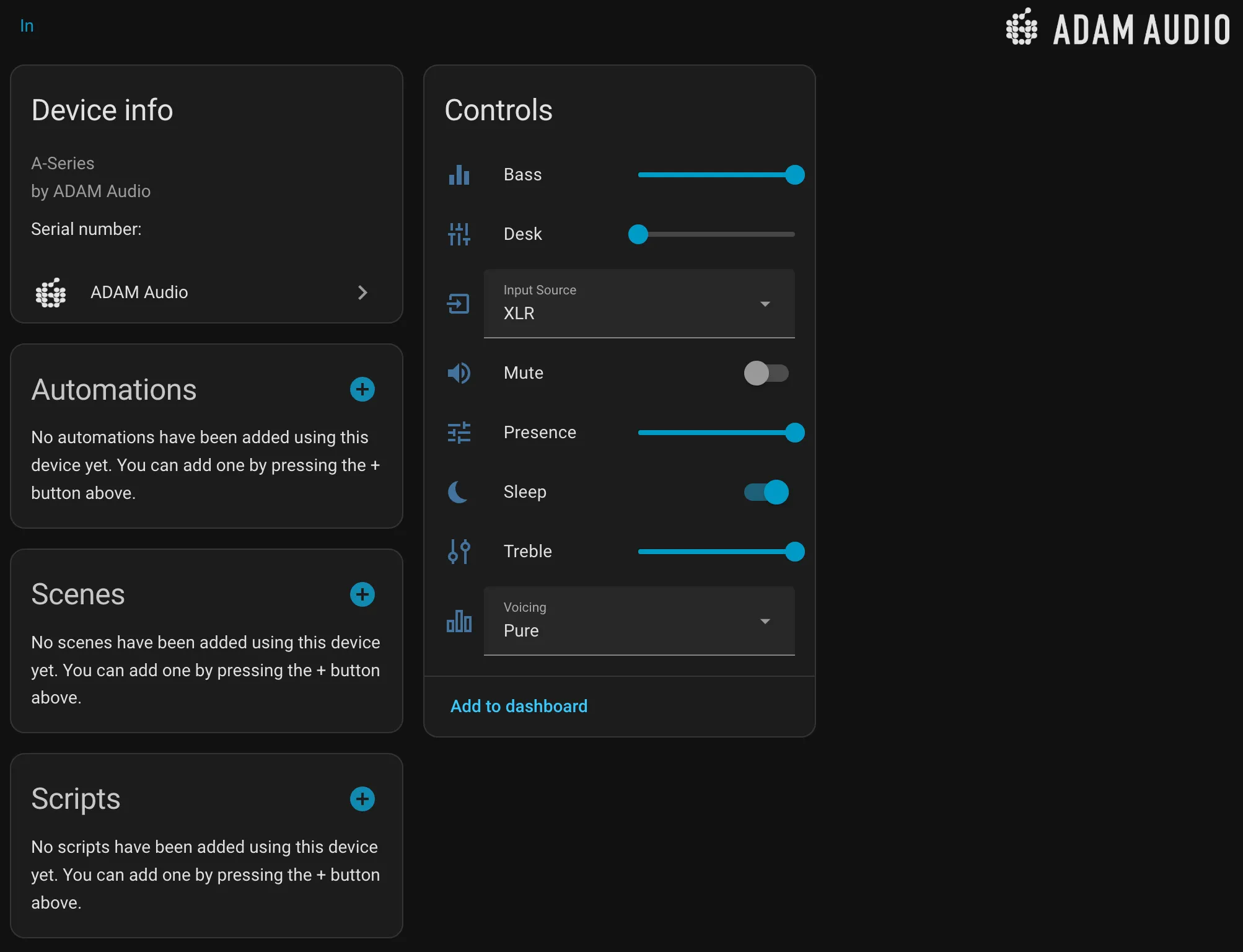This screenshot has width=1243, height=952.
Task: Click the Treble tuning icon
Action: point(459,552)
